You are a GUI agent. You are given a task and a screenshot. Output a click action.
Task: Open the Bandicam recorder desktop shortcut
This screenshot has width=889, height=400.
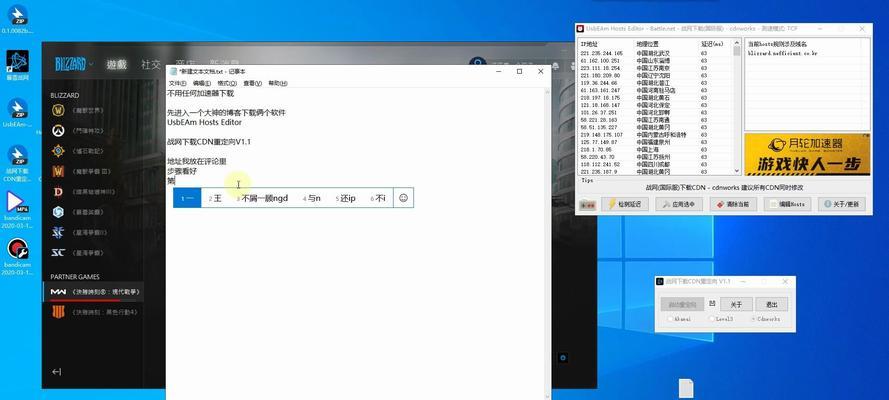click(x=18, y=249)
